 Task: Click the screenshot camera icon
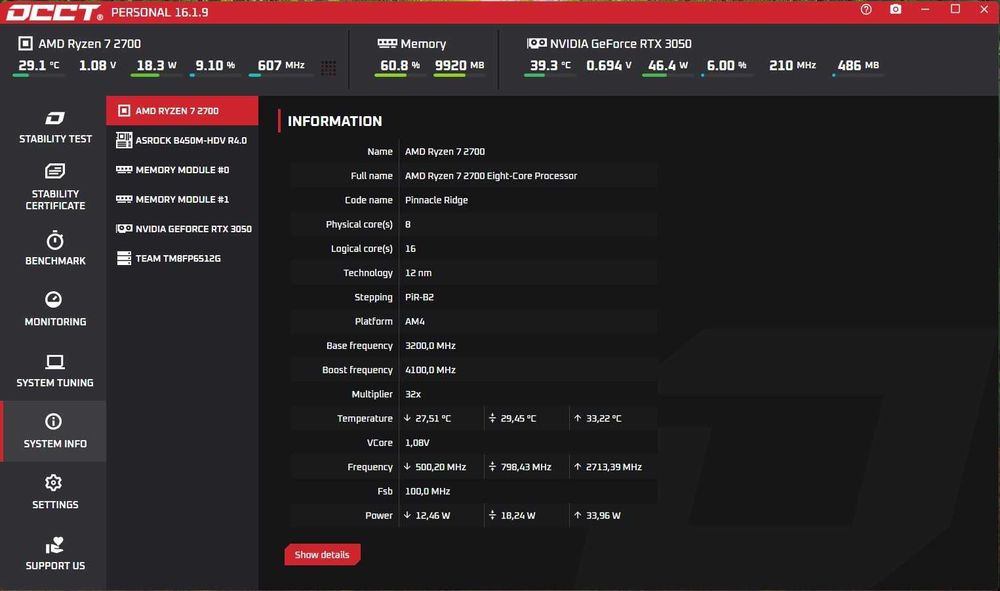click(x=896, y=10)
